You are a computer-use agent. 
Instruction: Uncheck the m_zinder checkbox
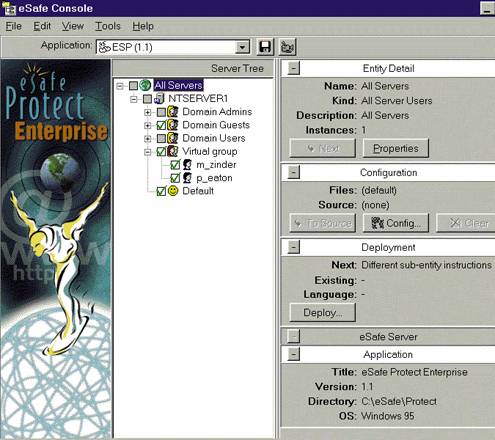[x=175, y=165]
